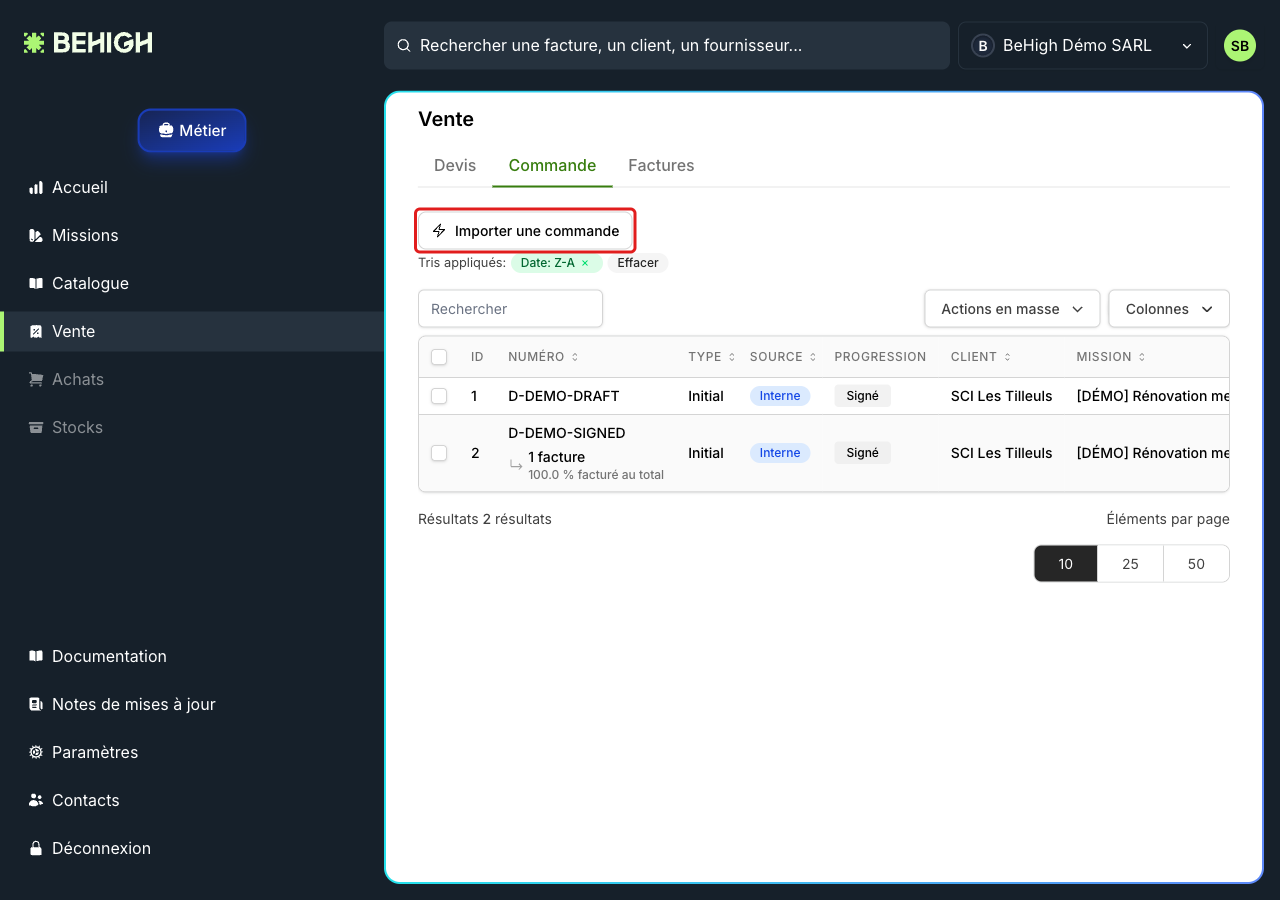Check the D-DEMO-SIGNED row checkbox
This screenshot has height=900, width=1280.
439,453
